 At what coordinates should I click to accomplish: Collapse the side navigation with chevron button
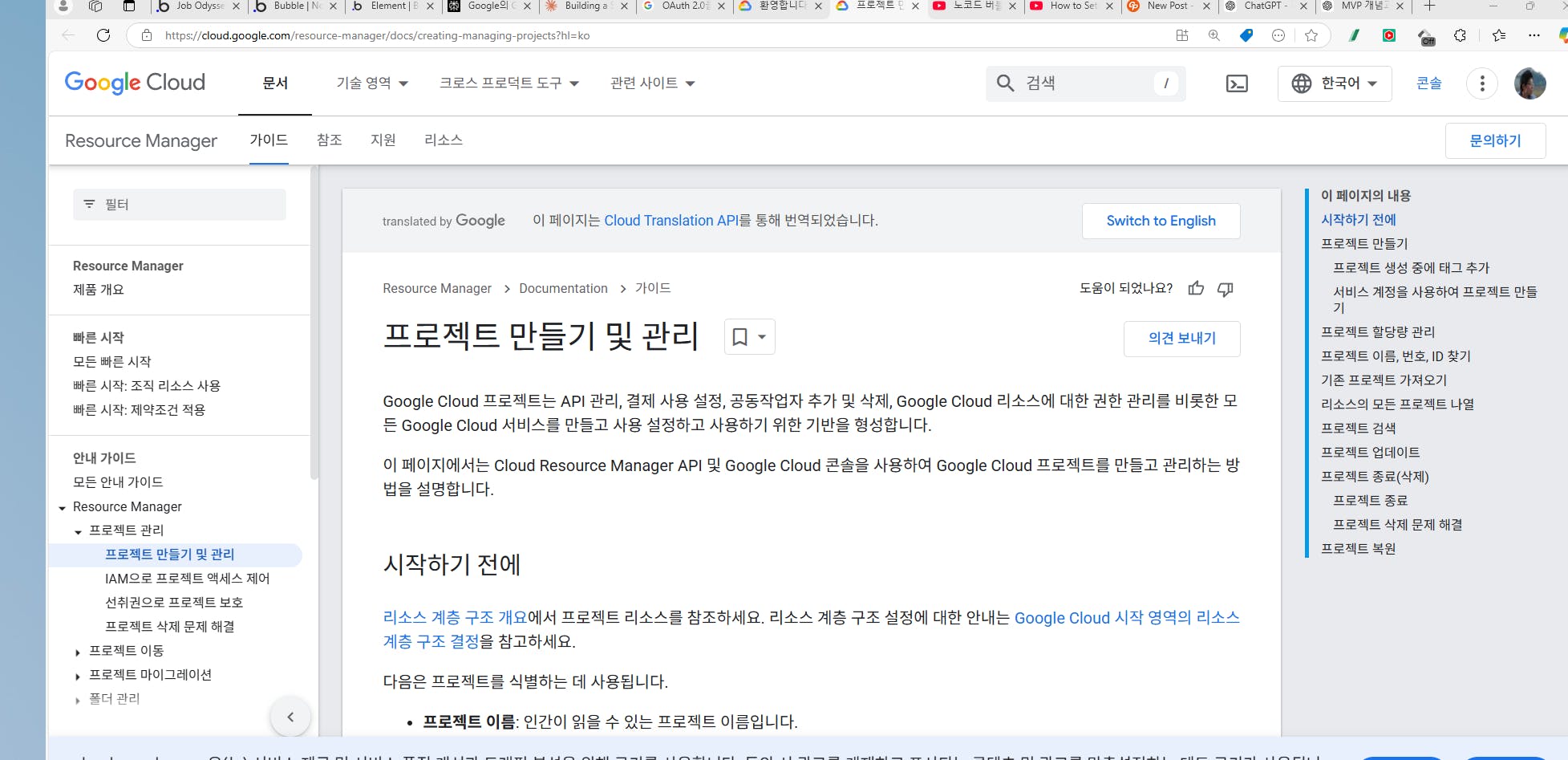(x=290, y=717)
